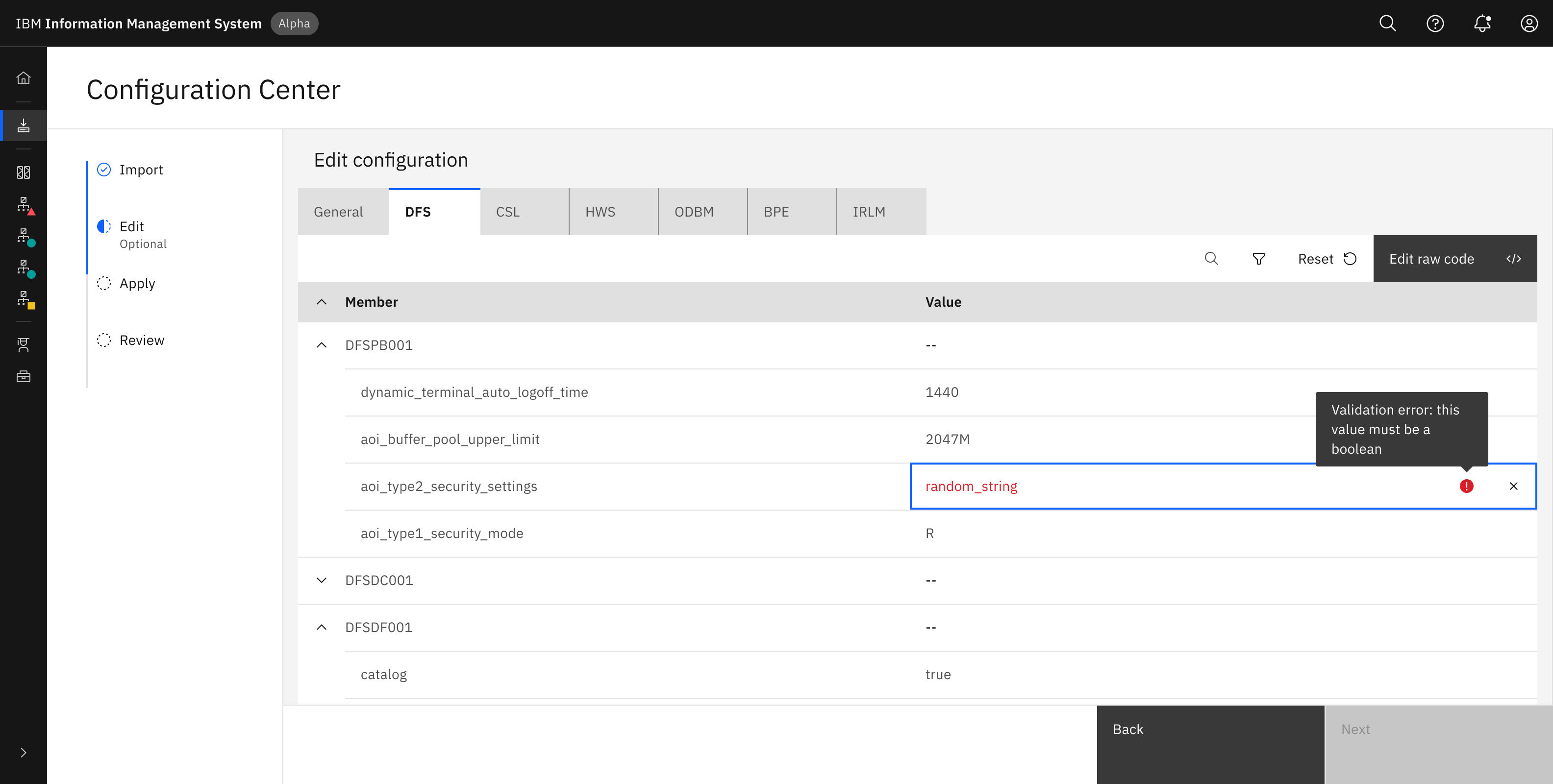Collapse all rows via Member header chevron
This screenshot has height=784, width=1553.
(x=322, y=302)
